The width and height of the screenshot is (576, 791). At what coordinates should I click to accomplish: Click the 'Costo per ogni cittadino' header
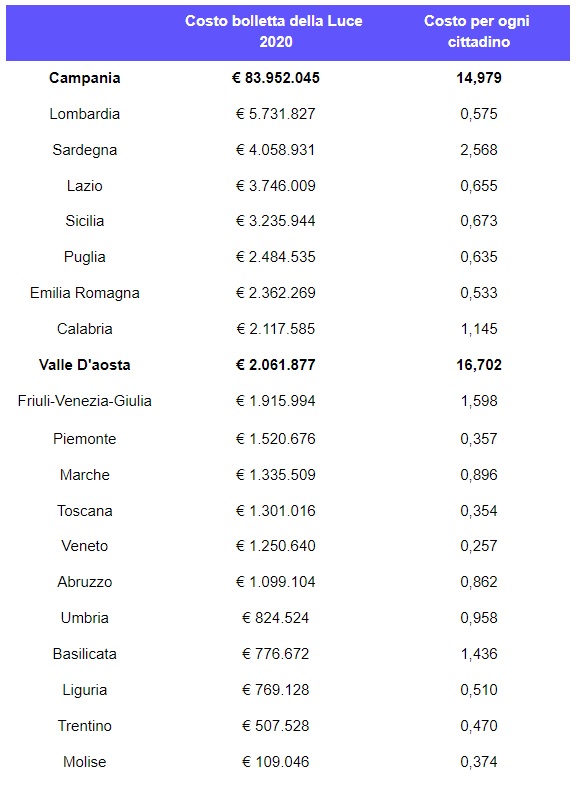[477, 31]
